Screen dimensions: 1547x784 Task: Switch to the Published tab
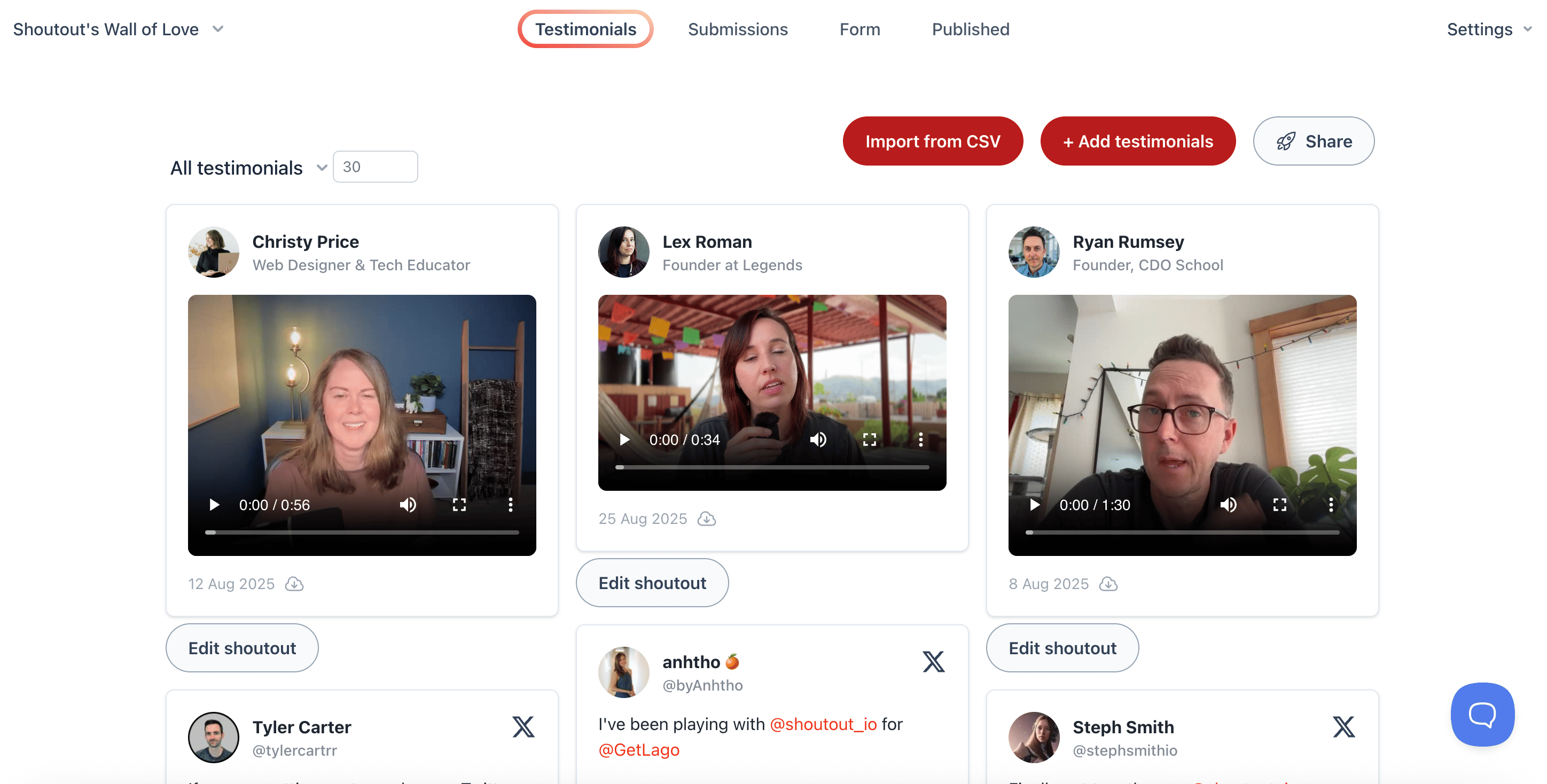[x=970, y=29]
